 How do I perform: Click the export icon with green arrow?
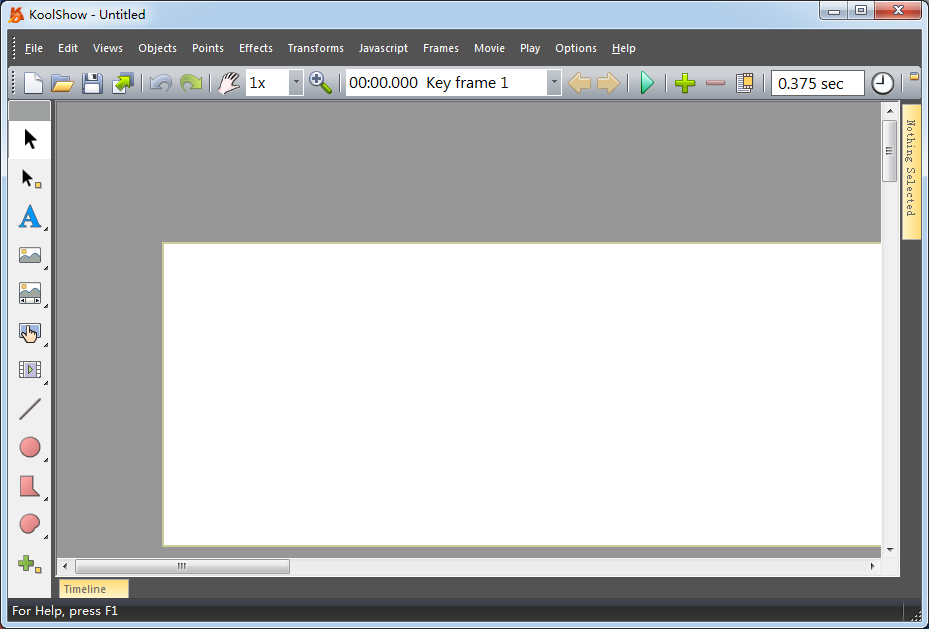(x=123, y=83)
